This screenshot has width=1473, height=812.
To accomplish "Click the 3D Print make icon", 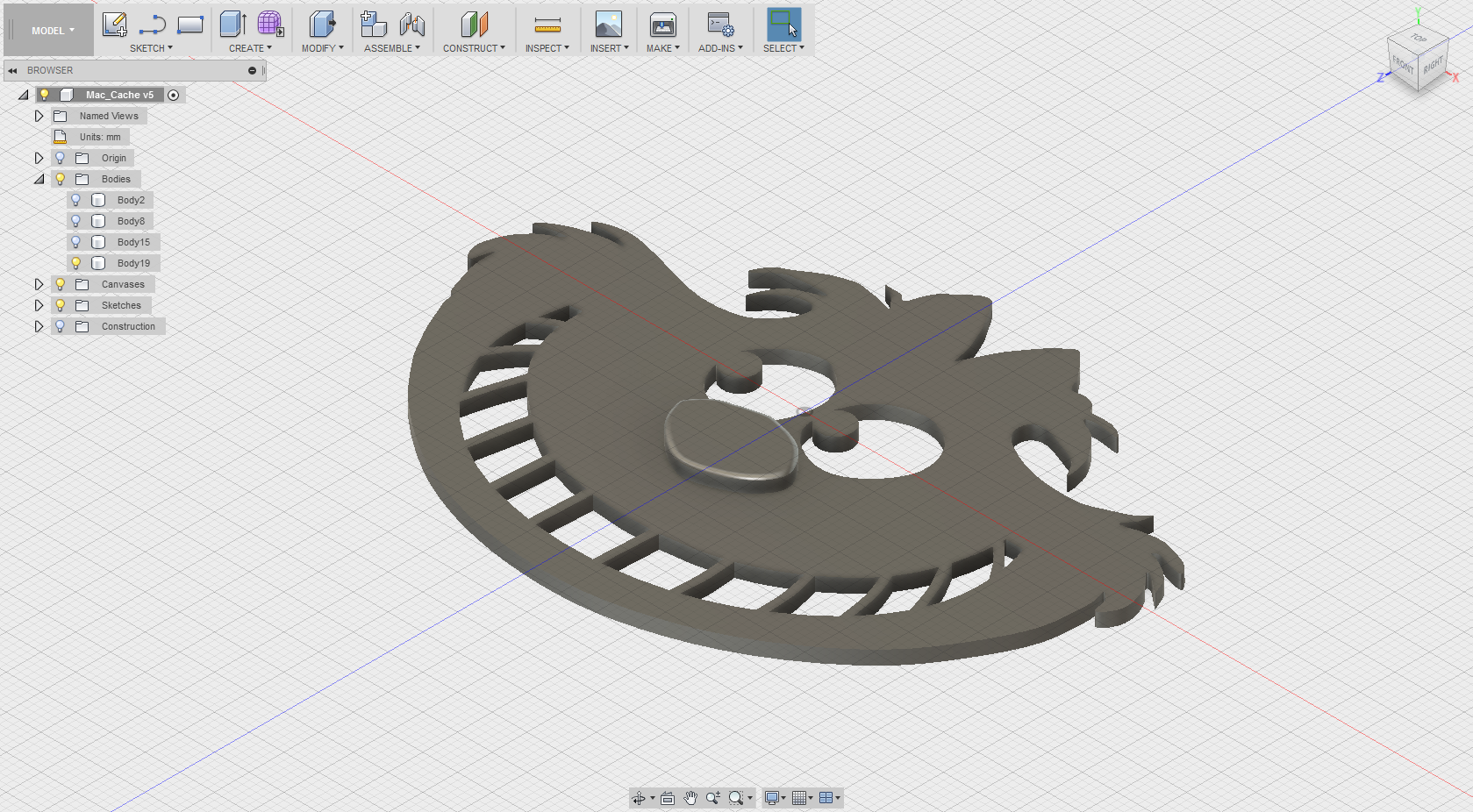I will pos(663,25).
